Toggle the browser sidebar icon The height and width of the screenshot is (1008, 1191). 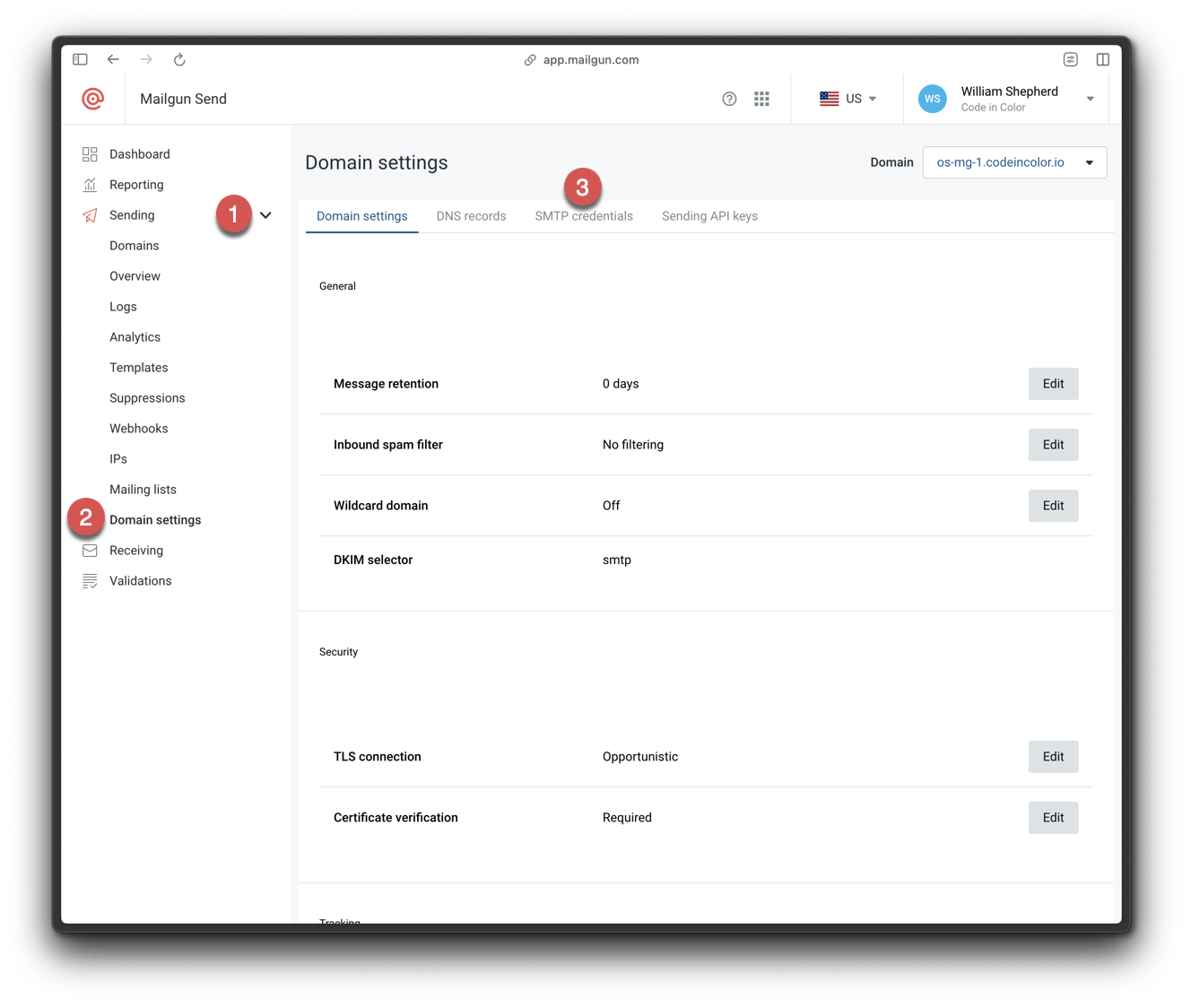pyautogui.click(x=80, y=59)
